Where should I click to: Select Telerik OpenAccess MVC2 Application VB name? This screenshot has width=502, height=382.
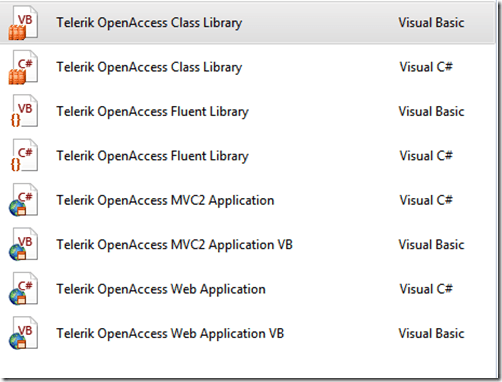click(x=174, y=245)
